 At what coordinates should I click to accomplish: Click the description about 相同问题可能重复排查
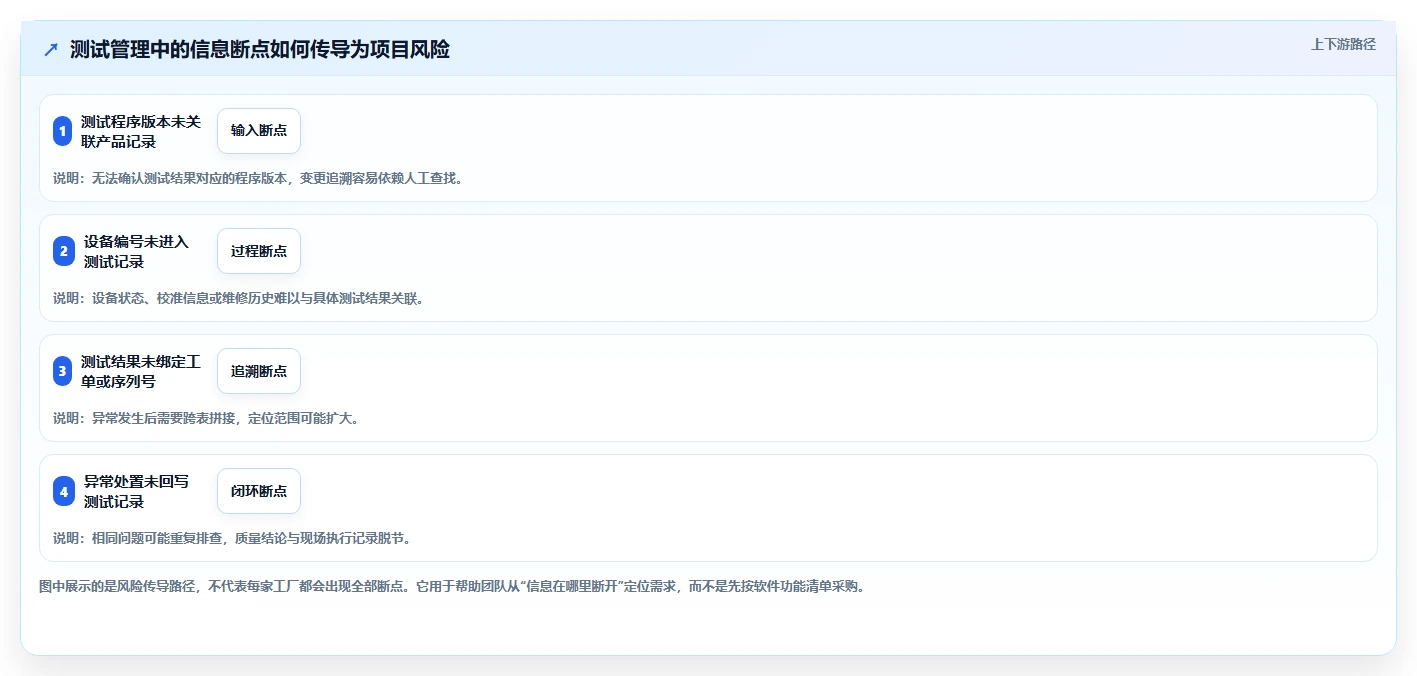232,539
